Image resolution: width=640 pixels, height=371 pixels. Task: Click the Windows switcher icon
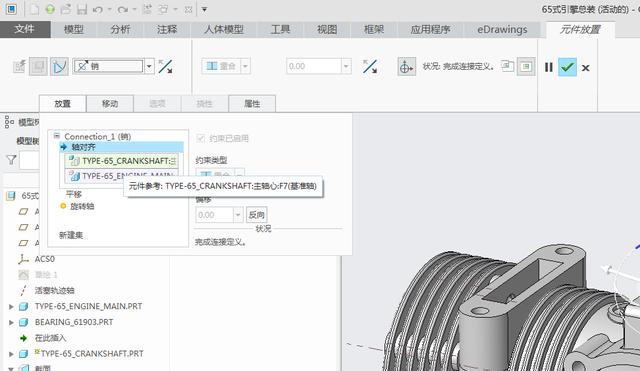[163, 9]
